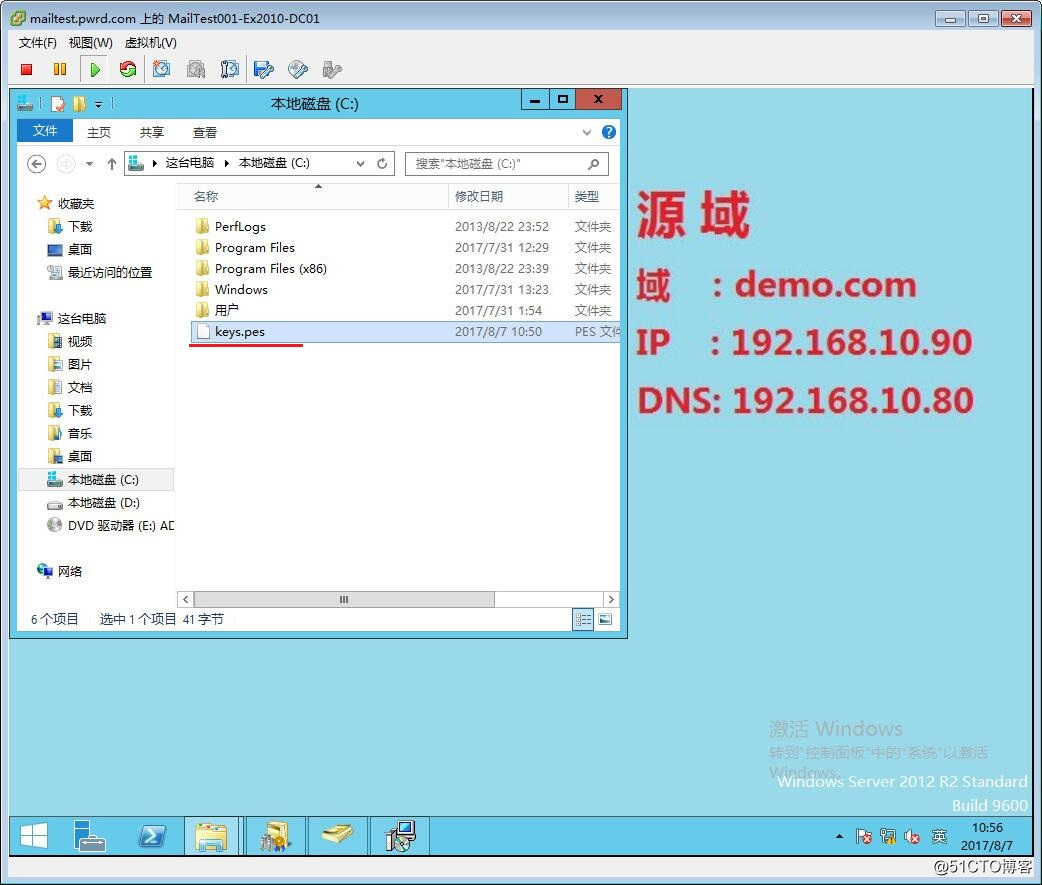Image resolution: width=1042 pixels, height=885 pixels.
Task: Show hidden tray icons arrow
Action: click(839, 836)
